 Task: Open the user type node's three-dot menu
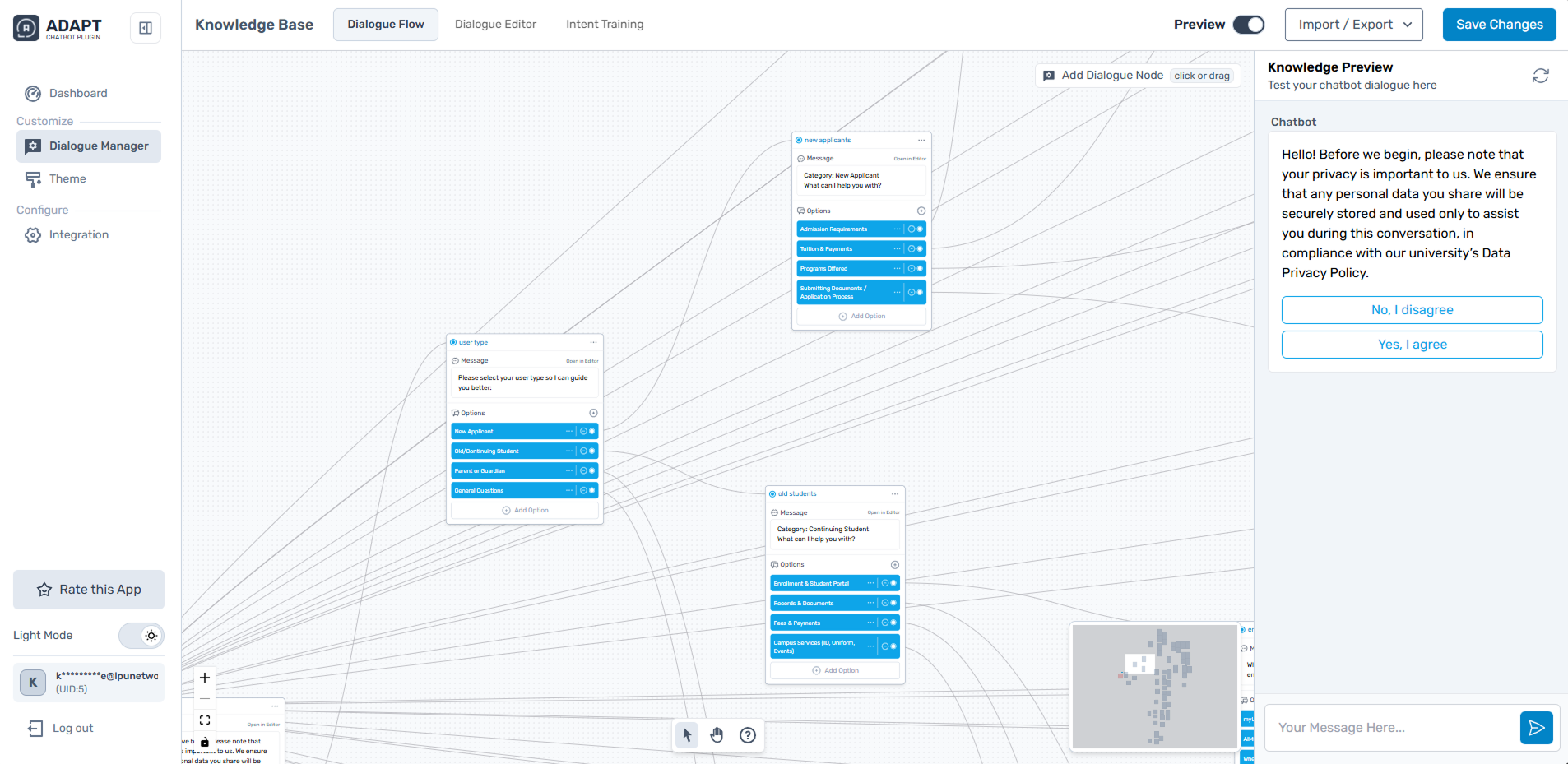593,342
